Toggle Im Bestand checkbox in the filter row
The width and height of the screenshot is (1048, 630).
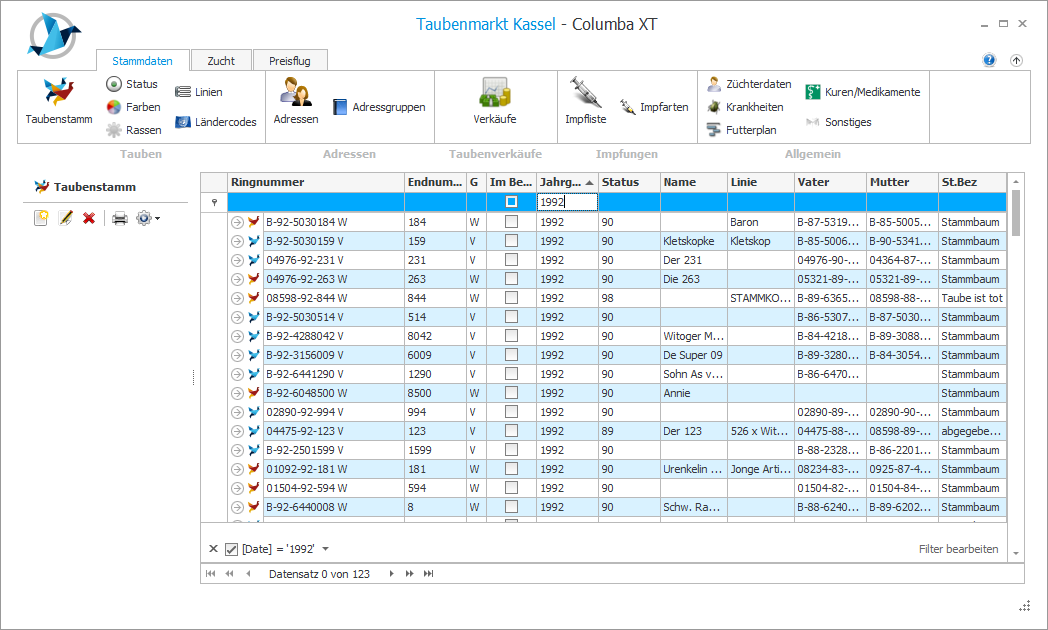pos(511,202)
